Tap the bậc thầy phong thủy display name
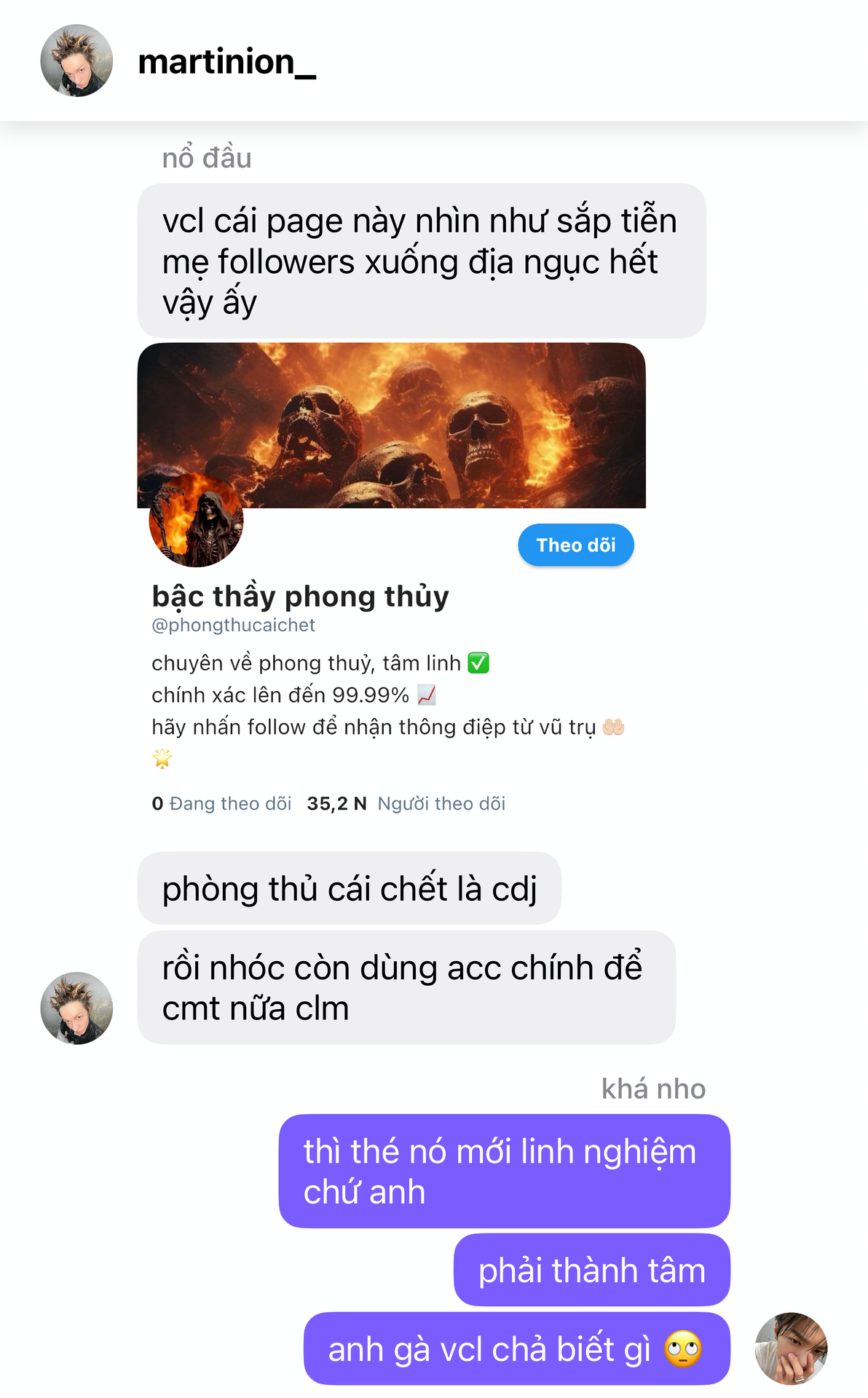This screenshot has height=1398, width=868. (300, 596)
